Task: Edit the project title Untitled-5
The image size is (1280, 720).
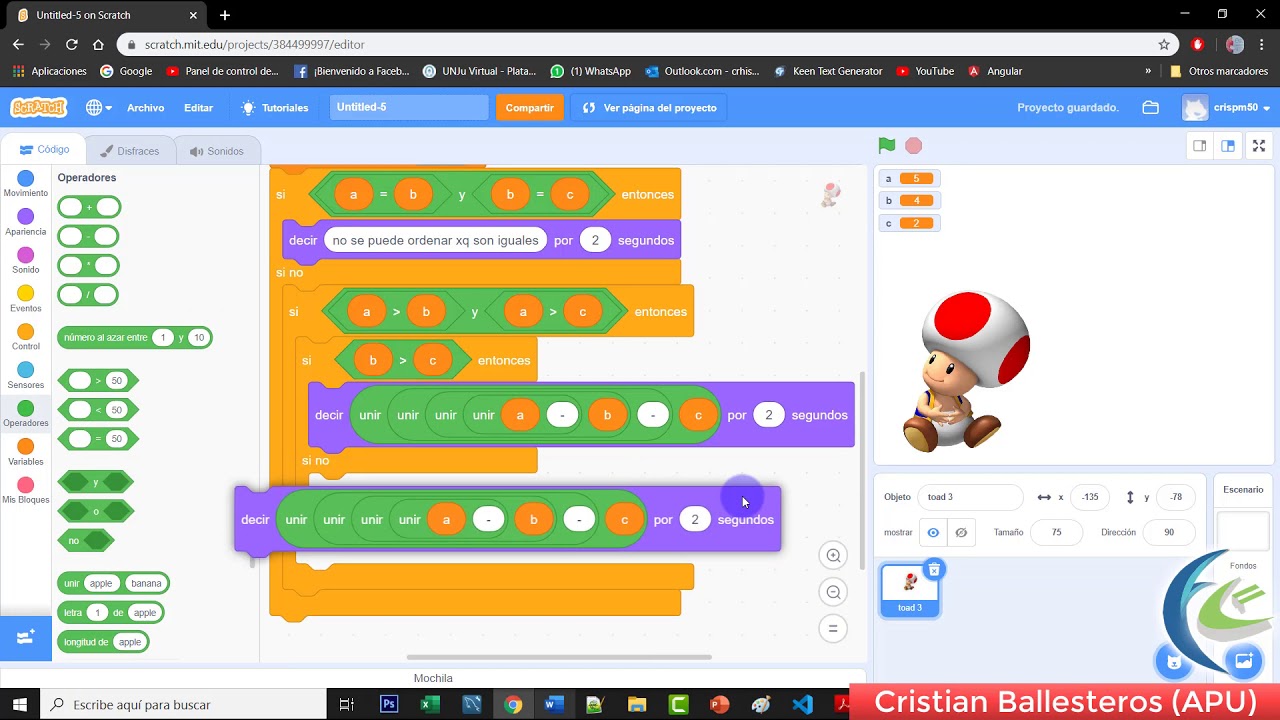Action: pos(409,107)
